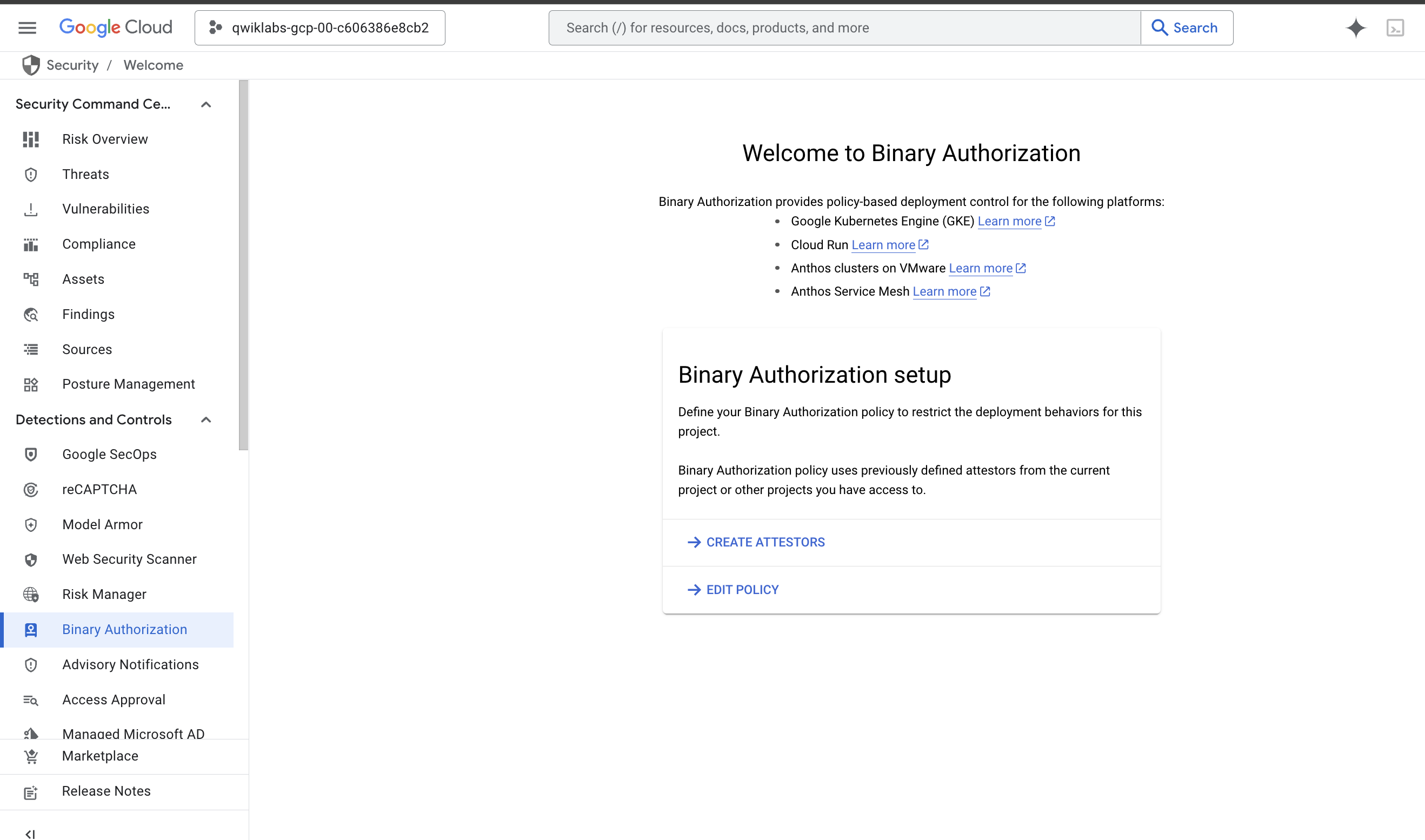Open Release Notes from sidebar
Image resolution: width=1425 pixels, height=840 pixels.
pos(124,791)
